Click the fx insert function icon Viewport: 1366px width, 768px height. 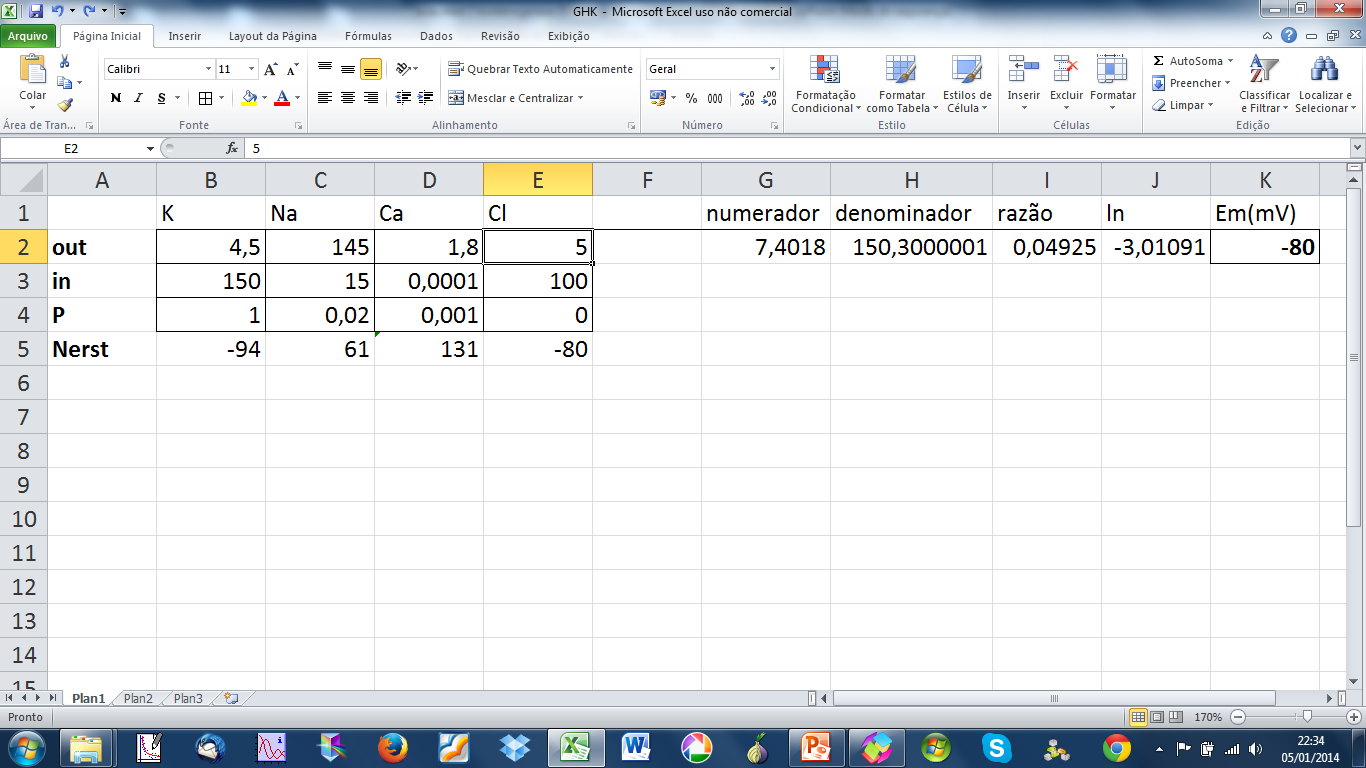(x=232, y=148)
